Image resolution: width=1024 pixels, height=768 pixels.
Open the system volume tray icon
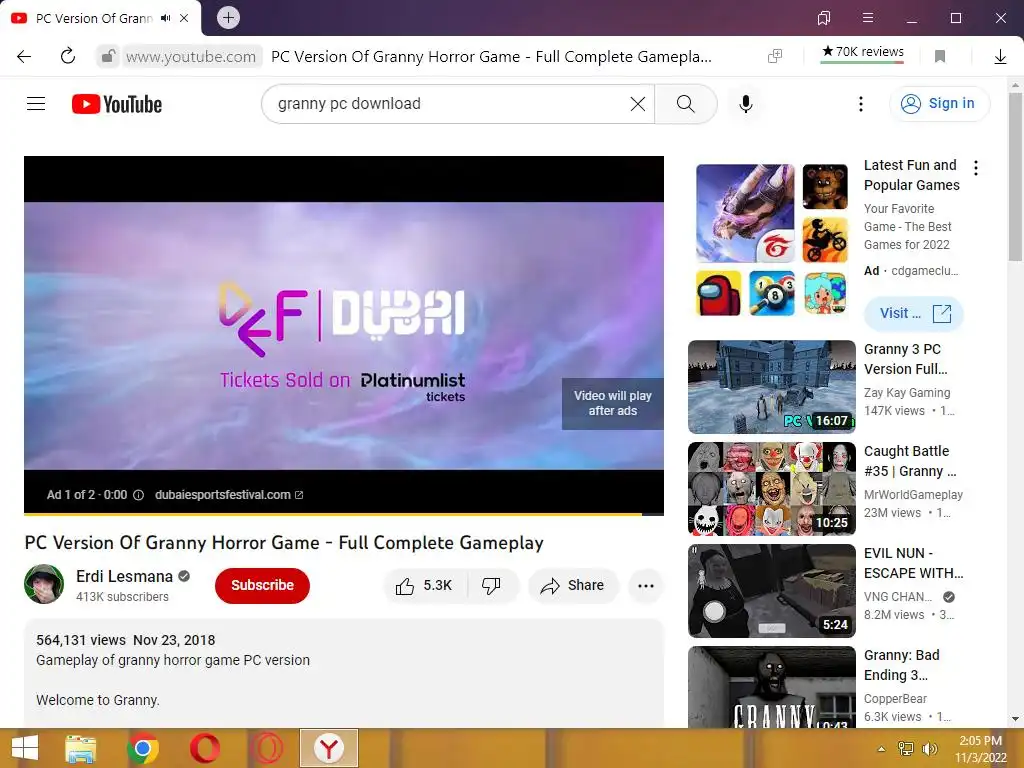click(x=929, y=749)
